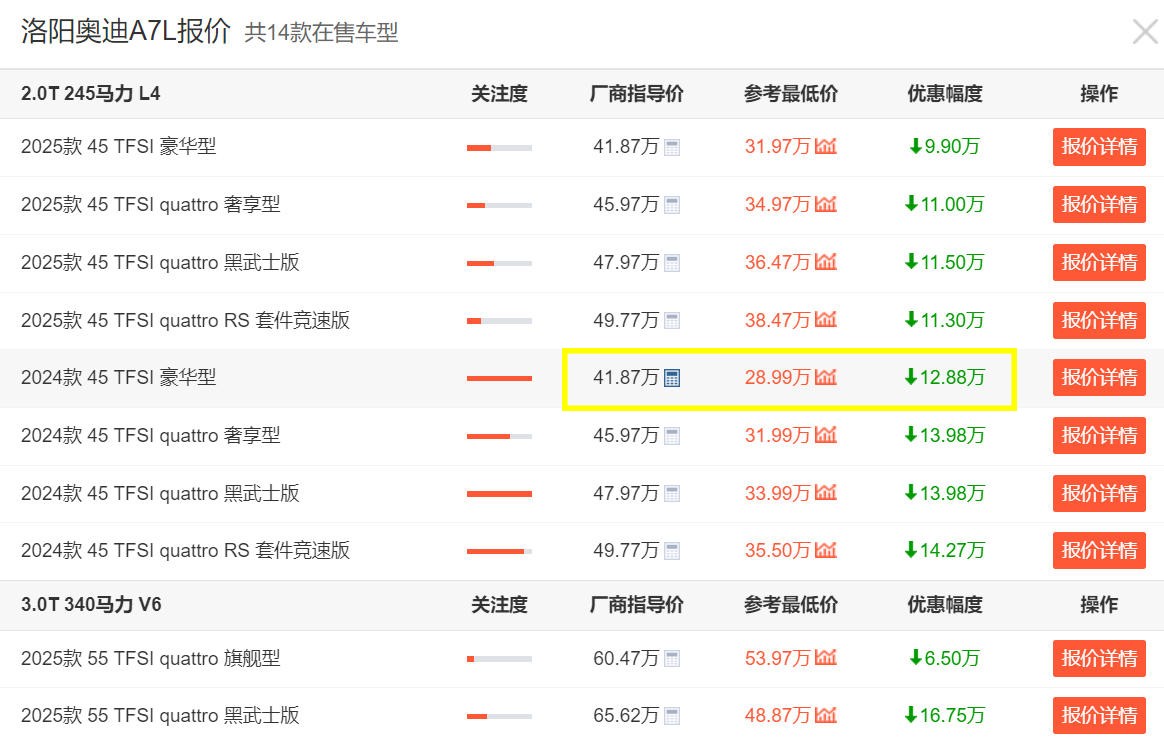
Task: Click discount amount 16.75万
Action: (945, 716)
